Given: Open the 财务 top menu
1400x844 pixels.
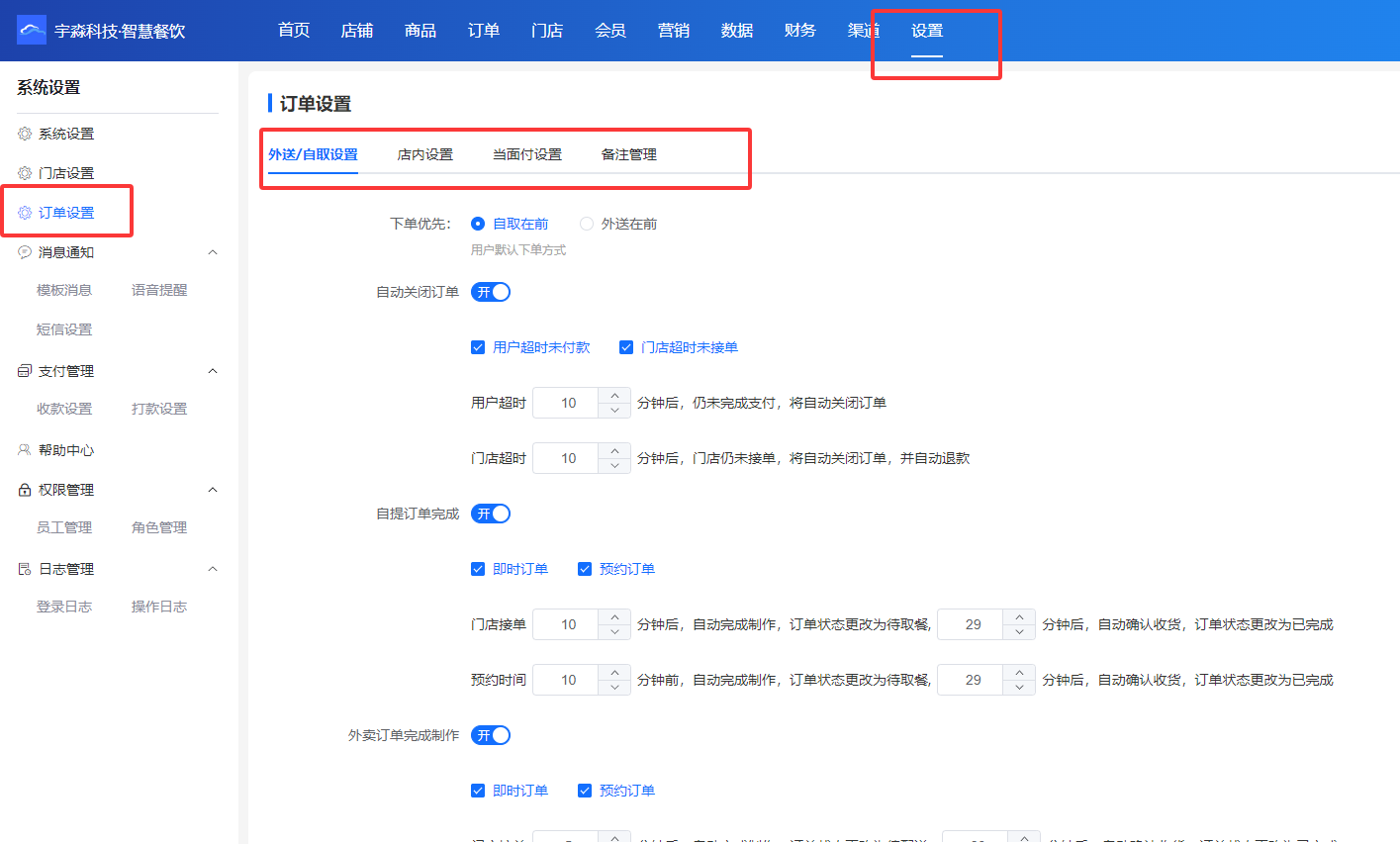Looking at the screenshot, I should pyautogui.click(x=800, y=31).
